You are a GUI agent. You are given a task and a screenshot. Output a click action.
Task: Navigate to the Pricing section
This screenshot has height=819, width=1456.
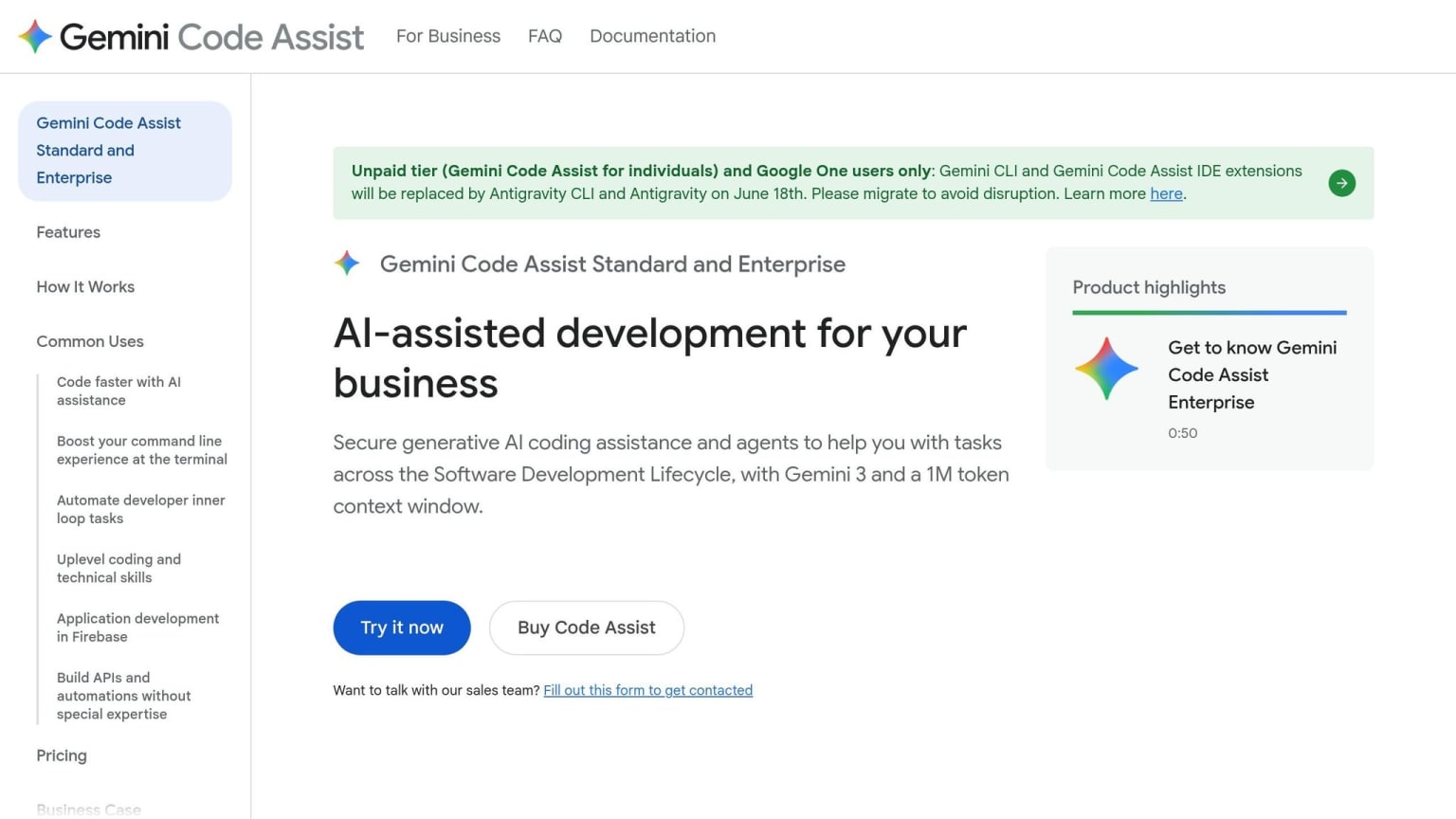pos(62,755)
